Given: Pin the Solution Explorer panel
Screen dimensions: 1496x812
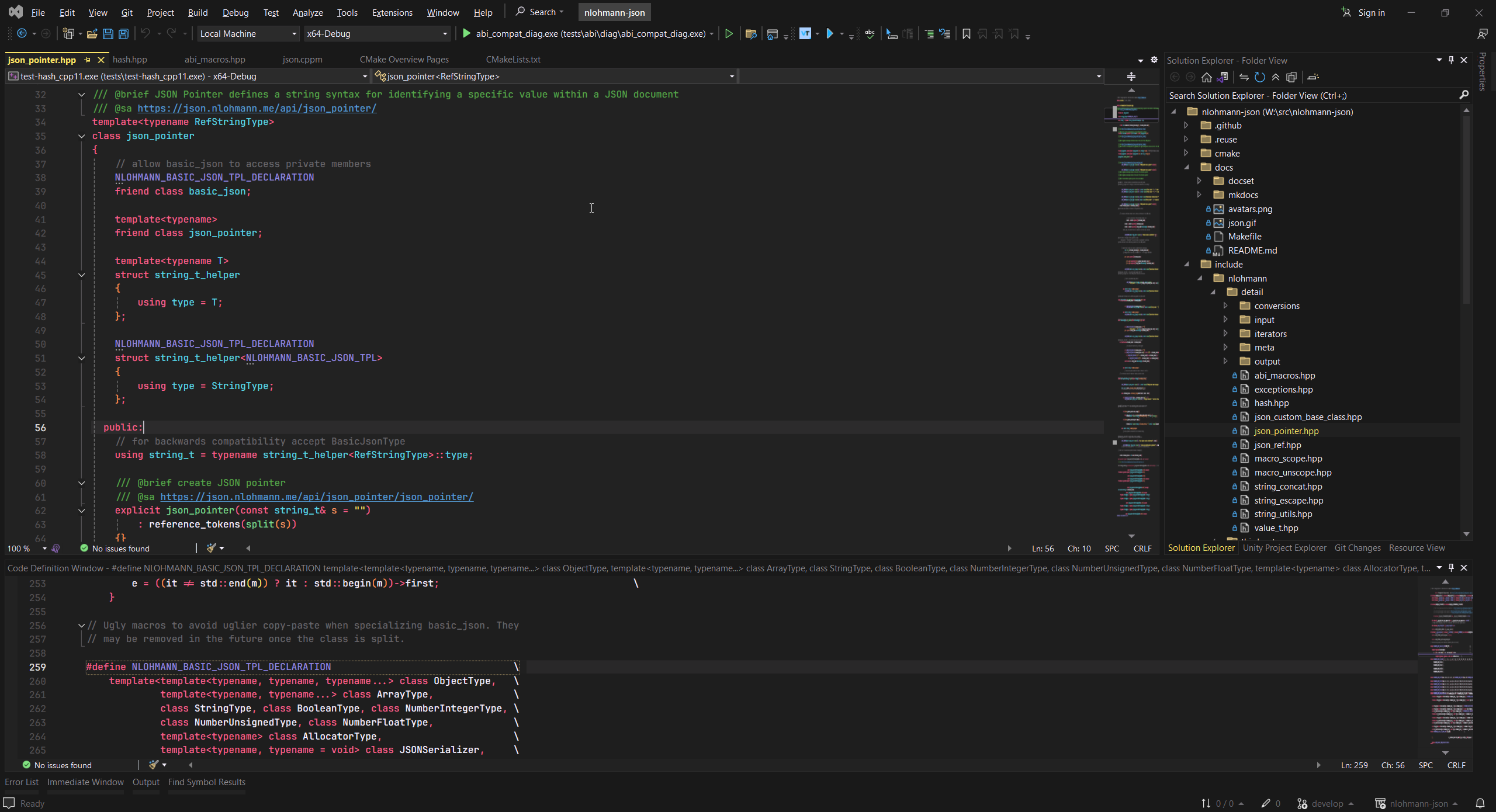Looking at the screenshot, I should 1451,60.
